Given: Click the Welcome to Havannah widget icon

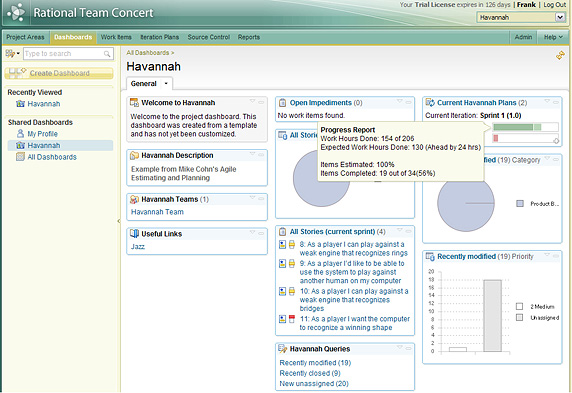Looking at the screenshot, I should click(x=134, y=103).
